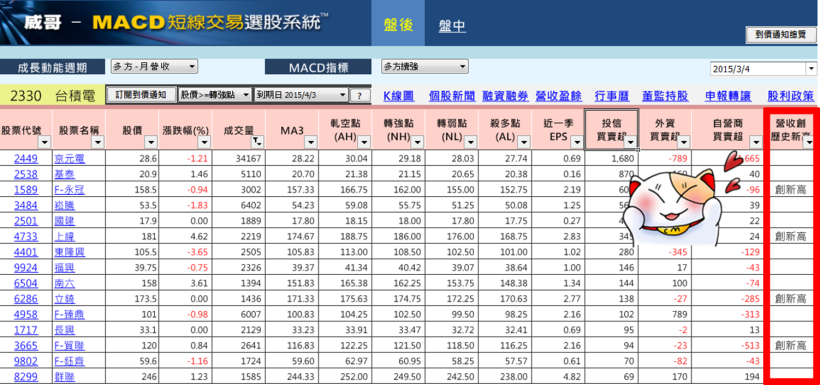Viewport: 820px width, 385px height.
Task: Open filter arrow for 股票代號 column
Action: pyautogui.click(x=45, y=142)
